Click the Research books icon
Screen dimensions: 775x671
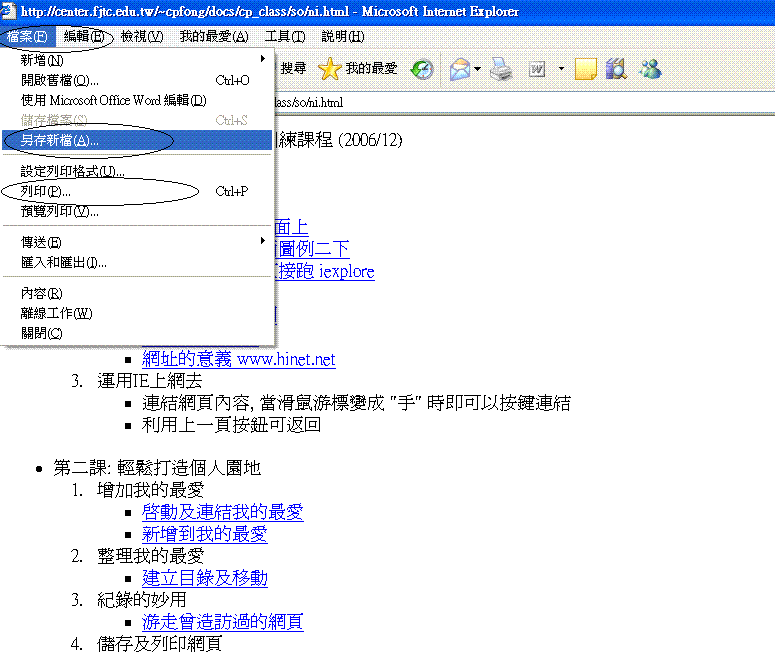pos(615,69)
